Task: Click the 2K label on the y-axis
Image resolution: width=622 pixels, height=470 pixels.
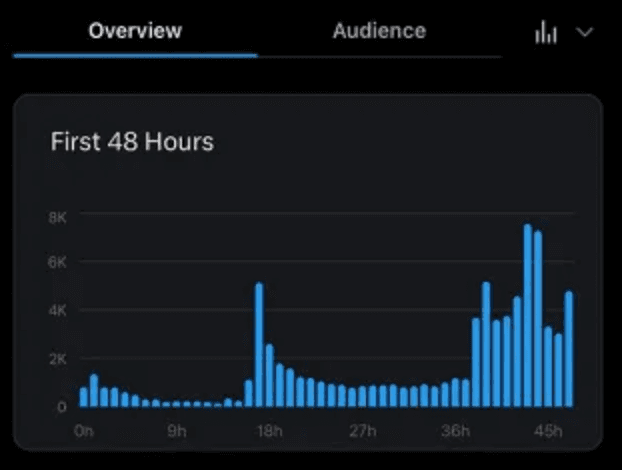Action: [x=57, y=359]
